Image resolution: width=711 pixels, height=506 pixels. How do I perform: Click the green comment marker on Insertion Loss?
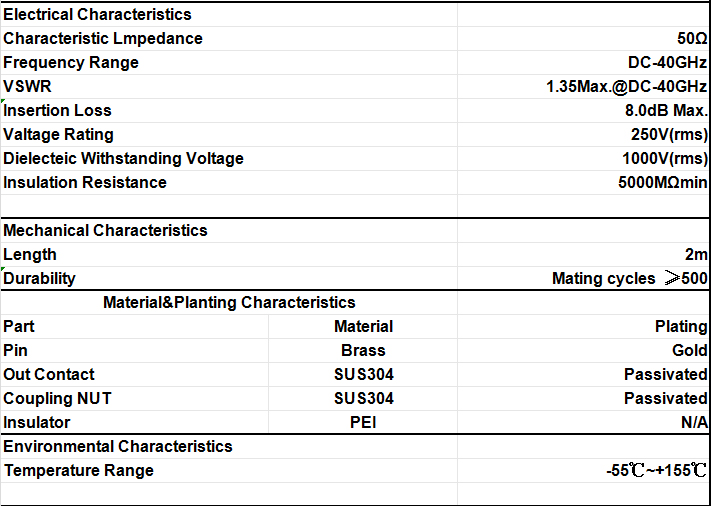pos(3,101)
